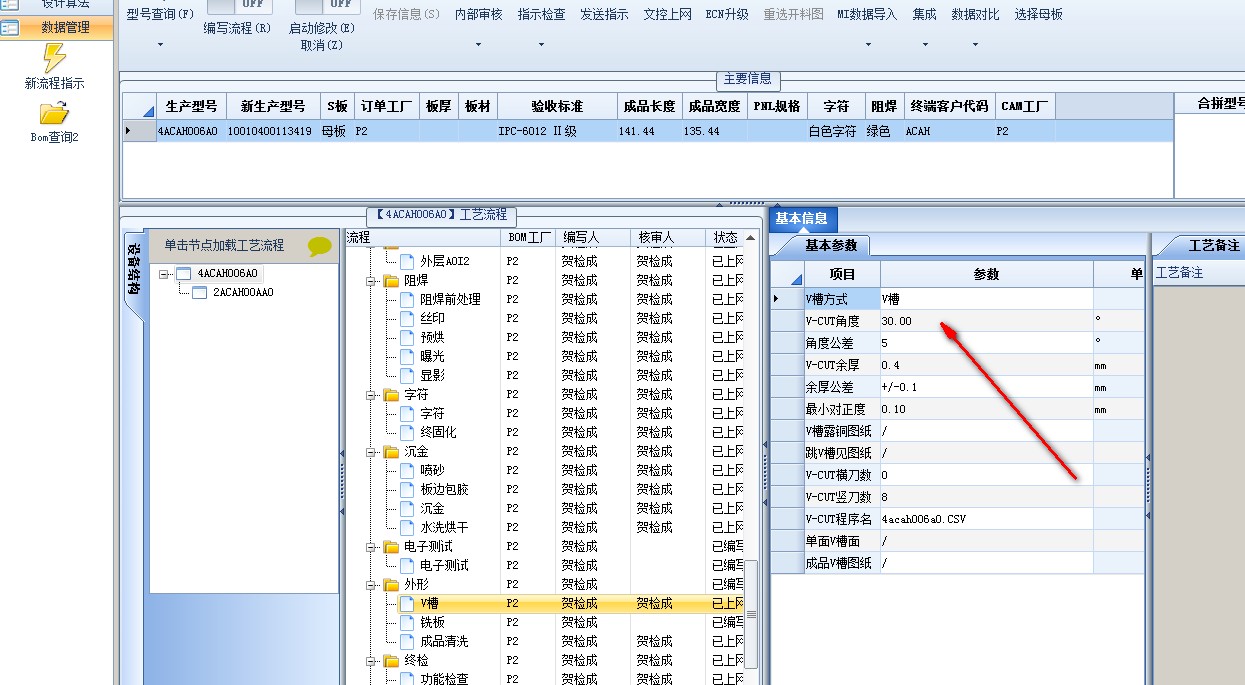Select the 曝光 step document icon

(x=407, y=357)
